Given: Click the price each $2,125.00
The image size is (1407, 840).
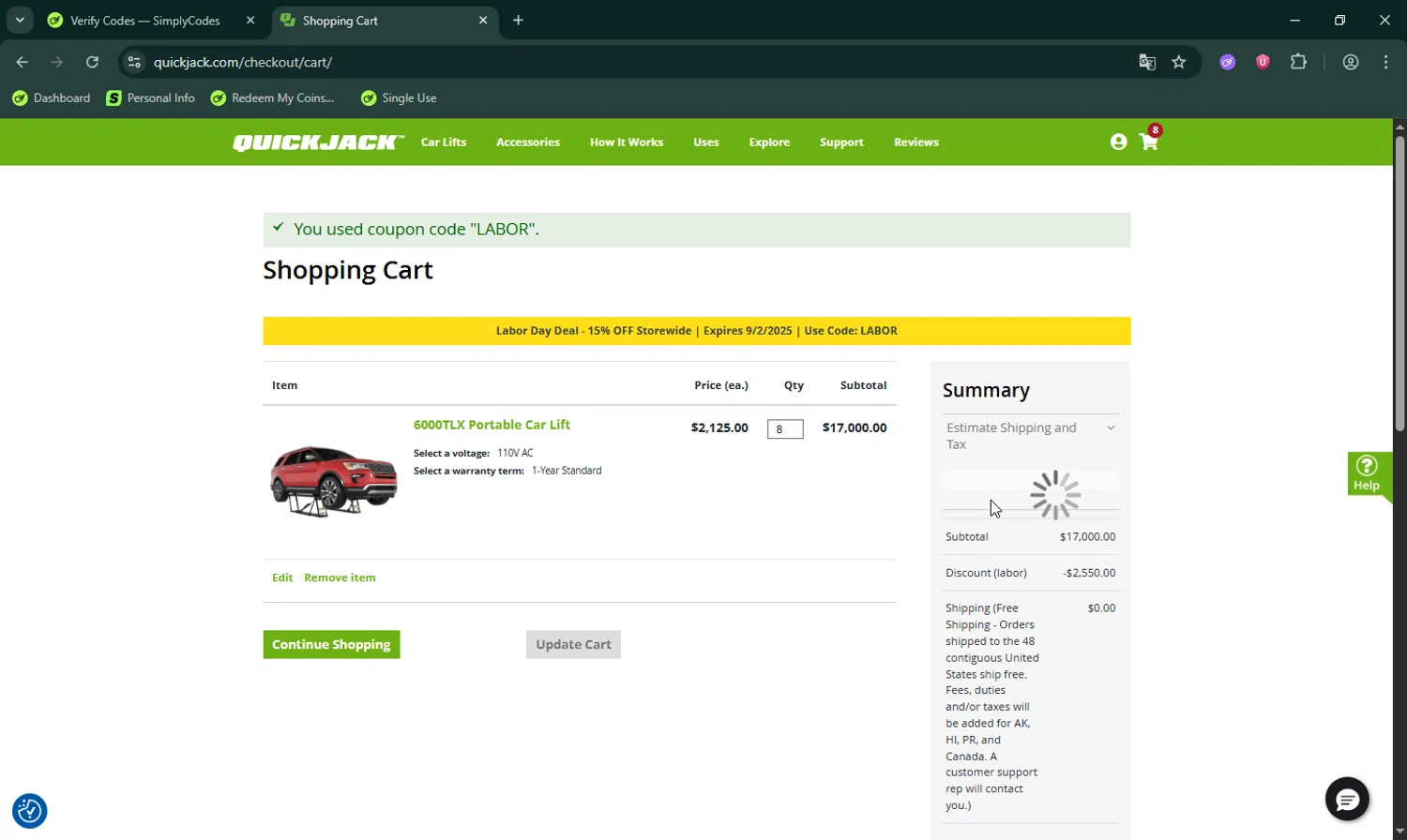Looking at the screenshot, I should coord(719,427).
